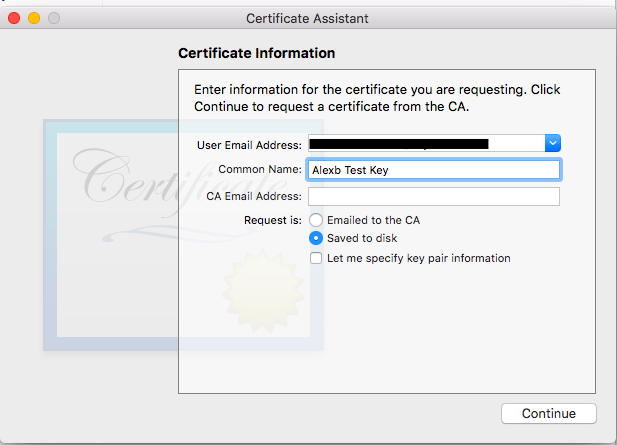Select the 'Saved to disk' radio option
Image resolution: width=617 pixels, height=445 pixels.
point(316,238)
